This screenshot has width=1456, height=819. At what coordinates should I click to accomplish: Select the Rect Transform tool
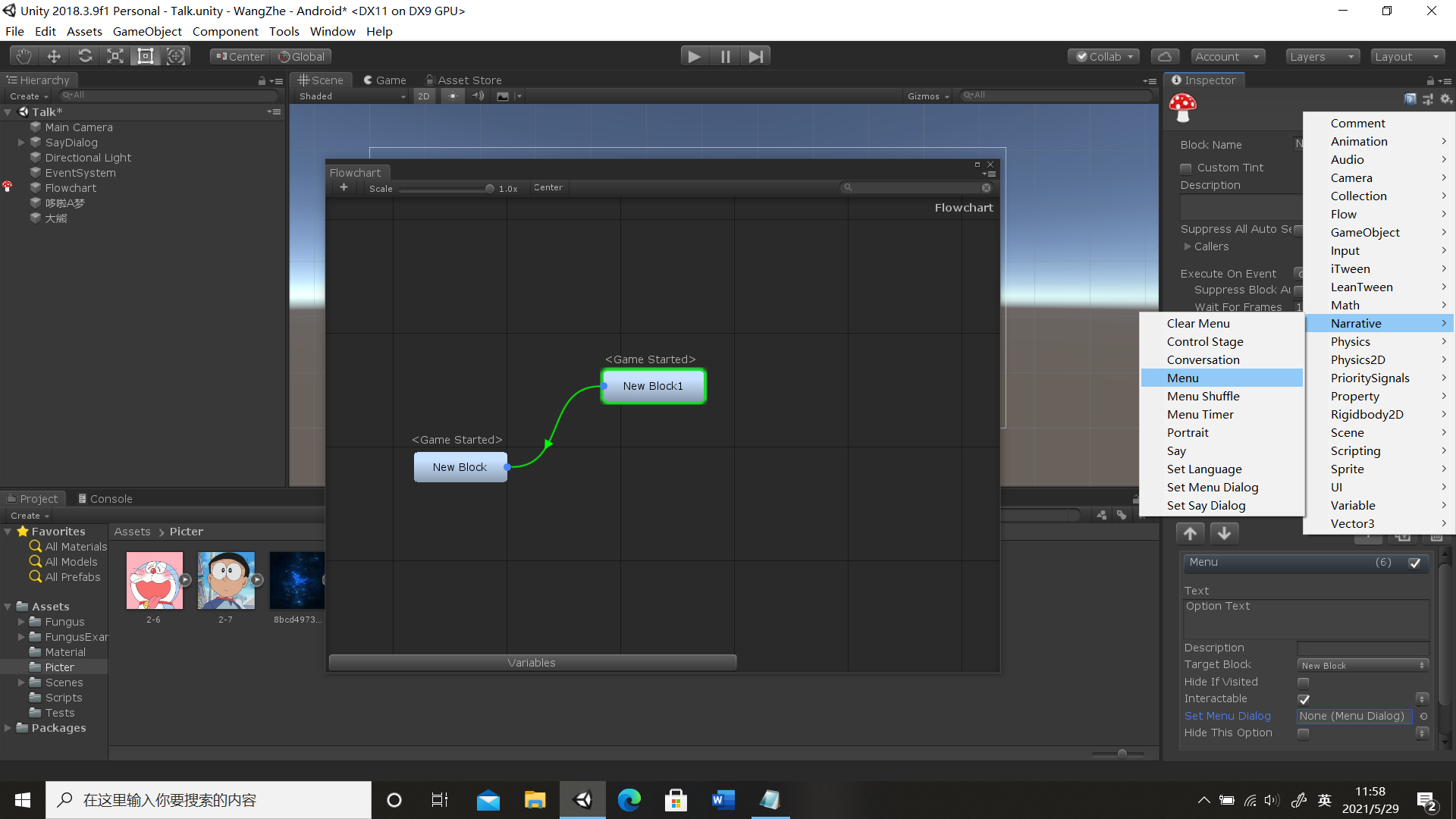click(146, 56)
